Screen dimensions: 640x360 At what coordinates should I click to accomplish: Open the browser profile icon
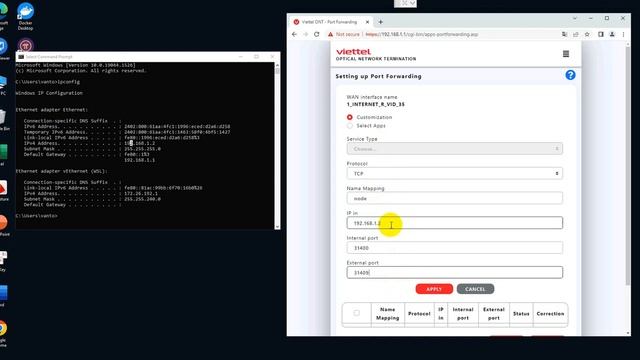click(x=612, y=34)
